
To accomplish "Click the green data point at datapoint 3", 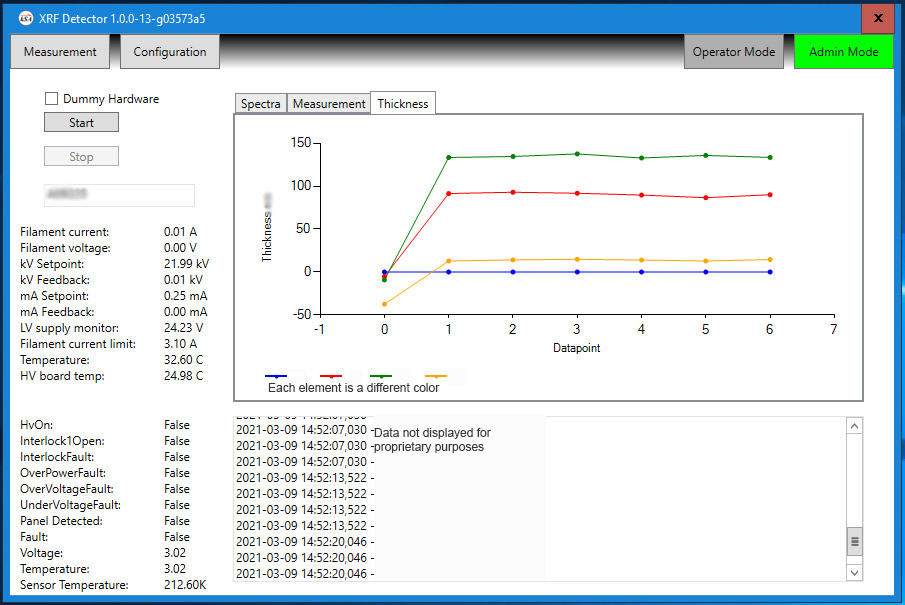I will point(577,154).
